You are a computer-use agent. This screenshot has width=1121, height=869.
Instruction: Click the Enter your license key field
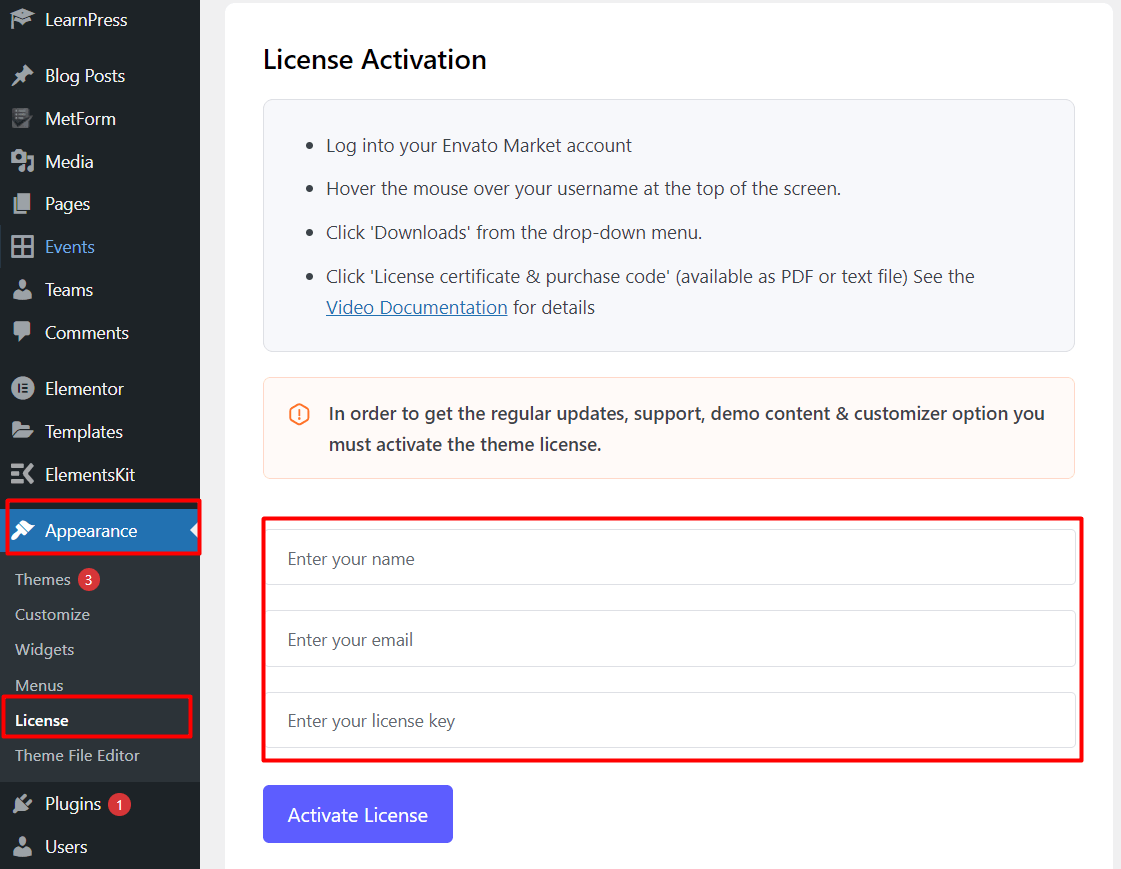pos(669,720)
